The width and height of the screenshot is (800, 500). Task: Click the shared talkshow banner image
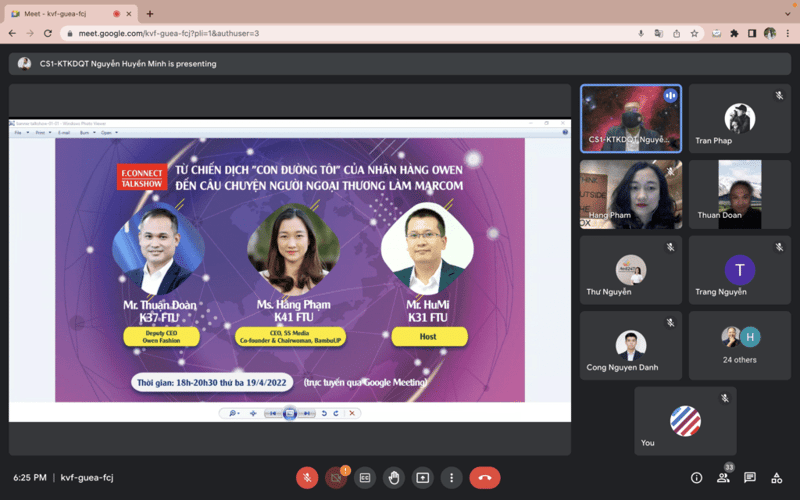290,270
